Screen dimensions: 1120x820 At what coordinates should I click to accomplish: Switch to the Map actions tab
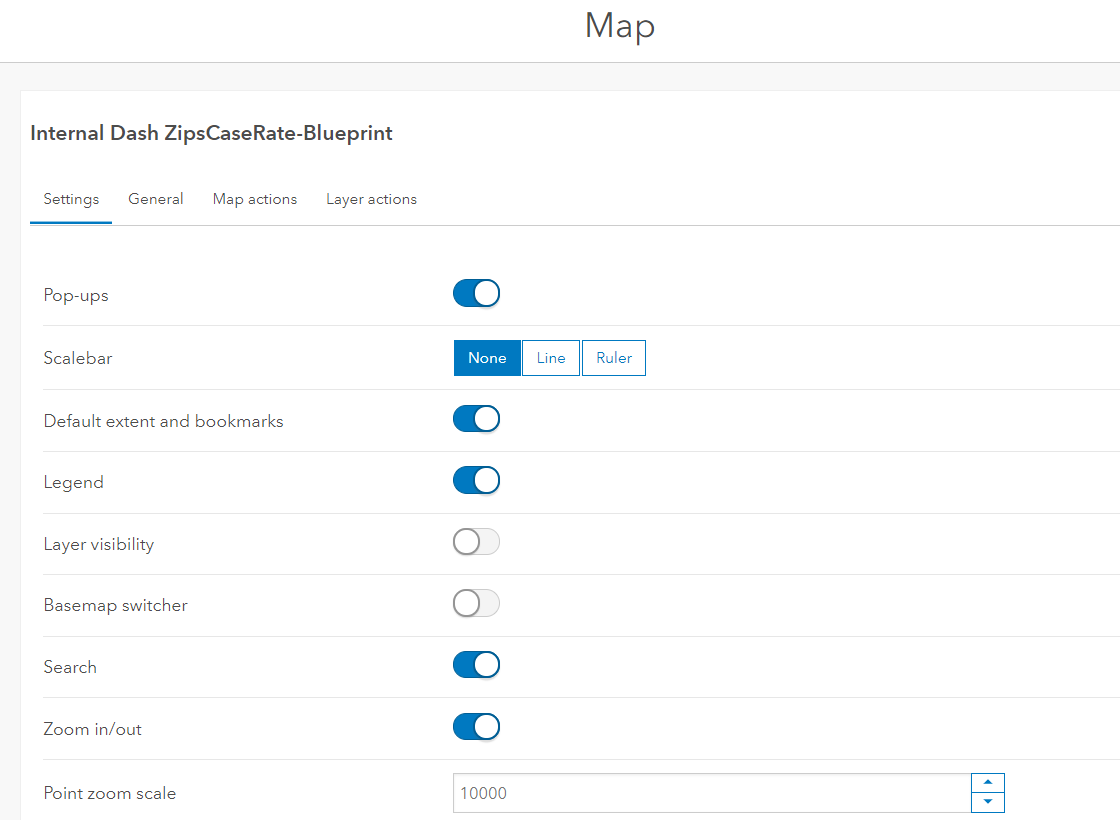click(x=255, y=199)
